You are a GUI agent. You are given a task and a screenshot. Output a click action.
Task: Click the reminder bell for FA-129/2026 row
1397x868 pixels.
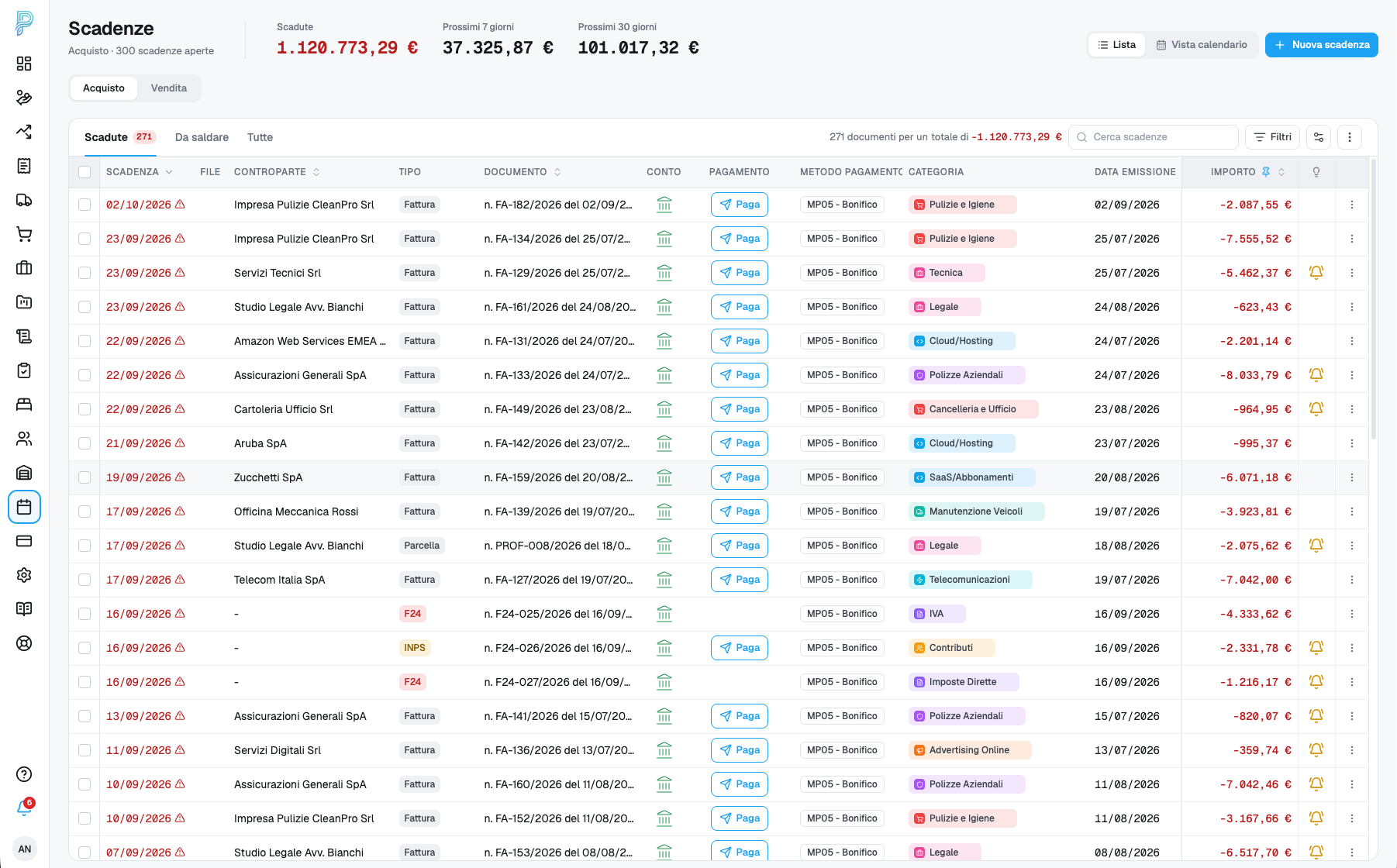[1316, 273]
